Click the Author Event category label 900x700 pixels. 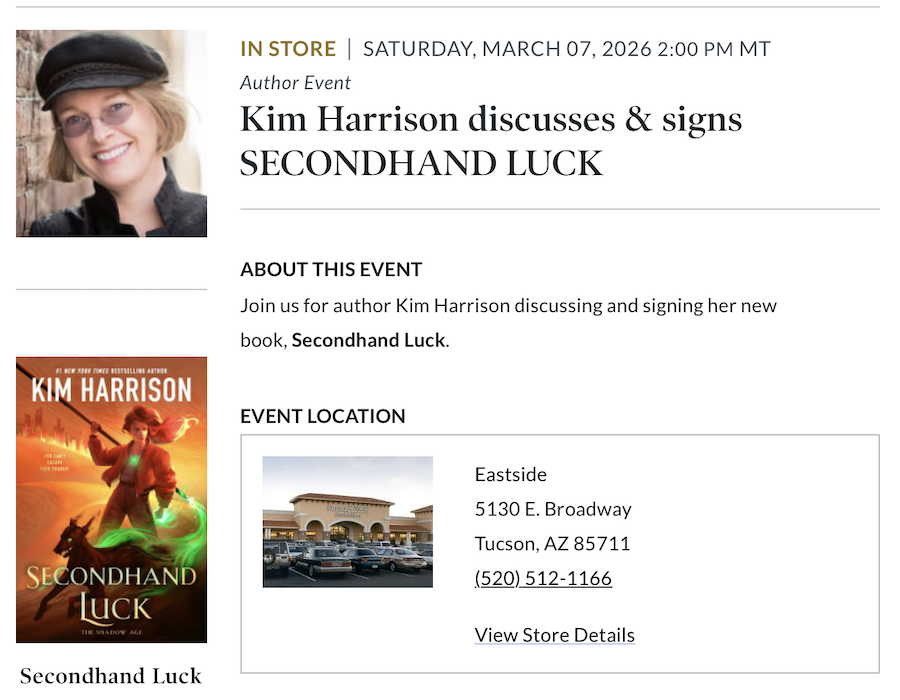(x=295, y=83)
